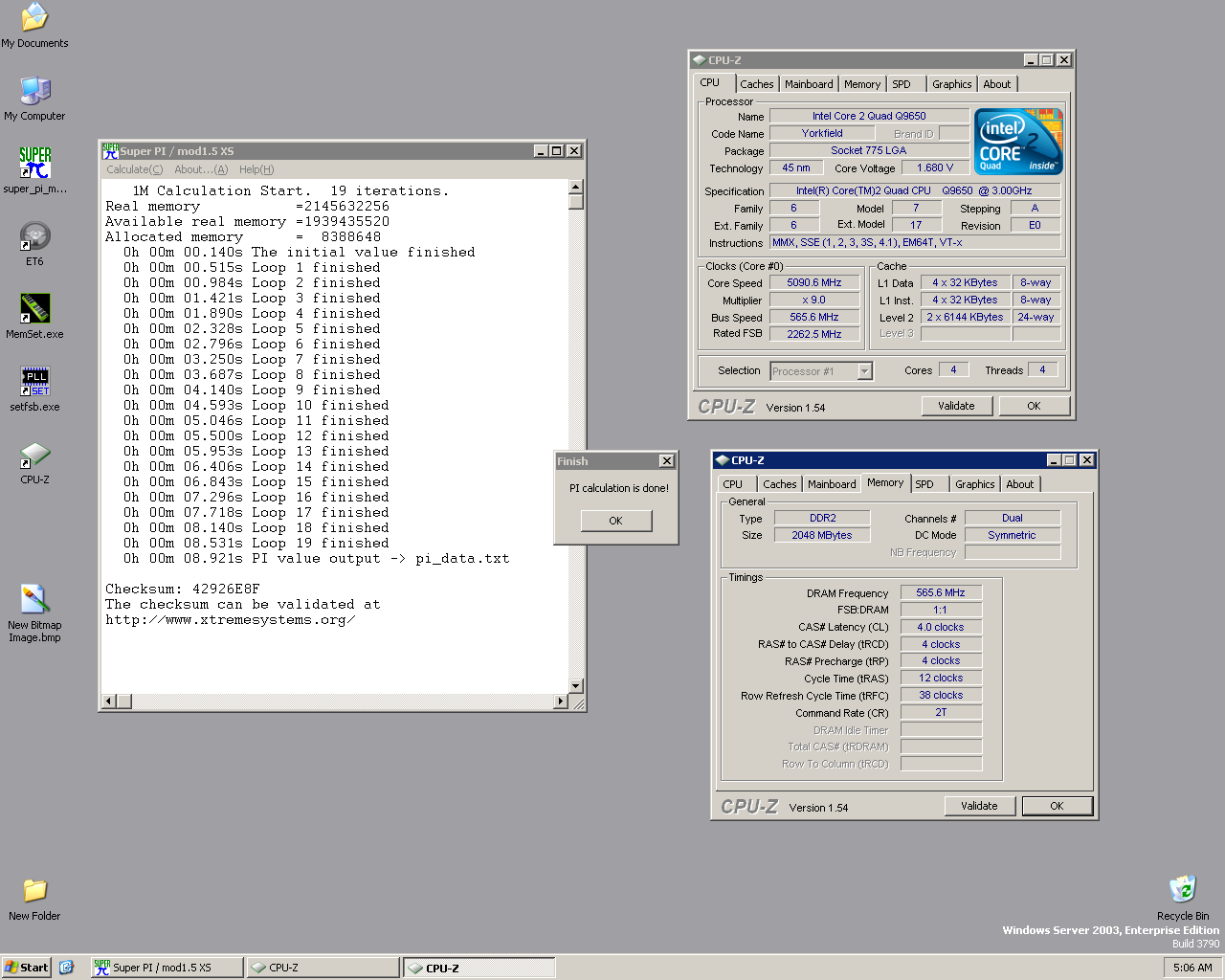Open About menu in Super PI
The width and height of the screenshot is (1225, 980).
(201, 169)
